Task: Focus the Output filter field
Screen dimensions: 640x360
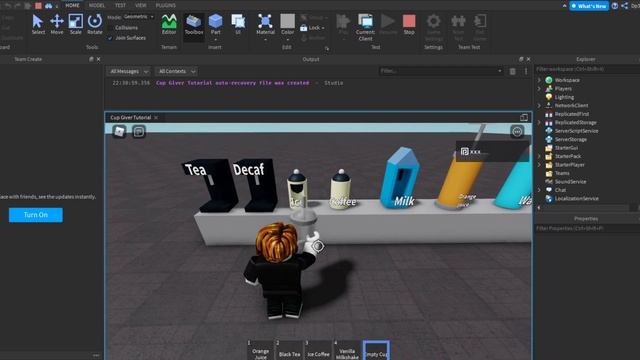Action: [440, 71]
